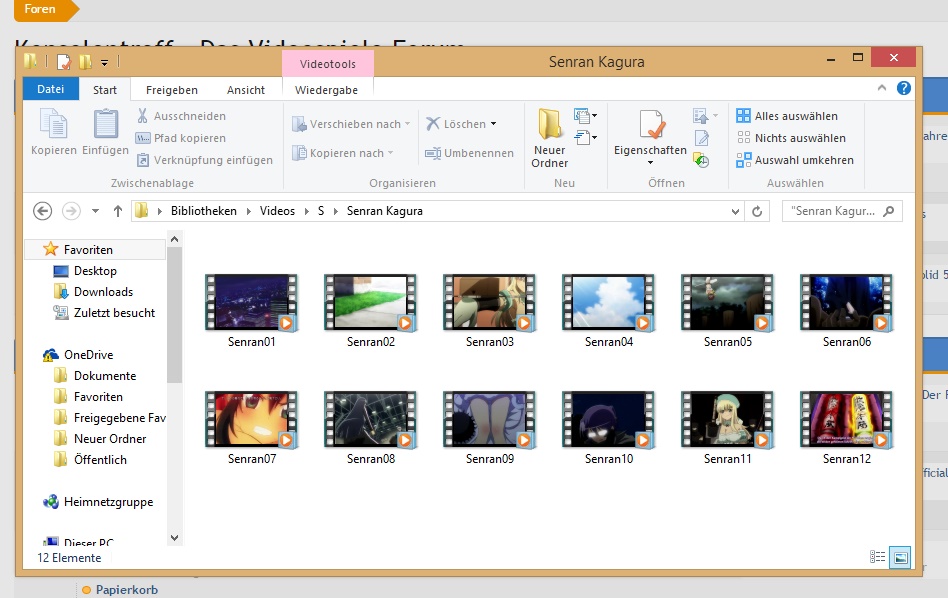Open Eigenschaften properties icon

click(x=651, y=124)
